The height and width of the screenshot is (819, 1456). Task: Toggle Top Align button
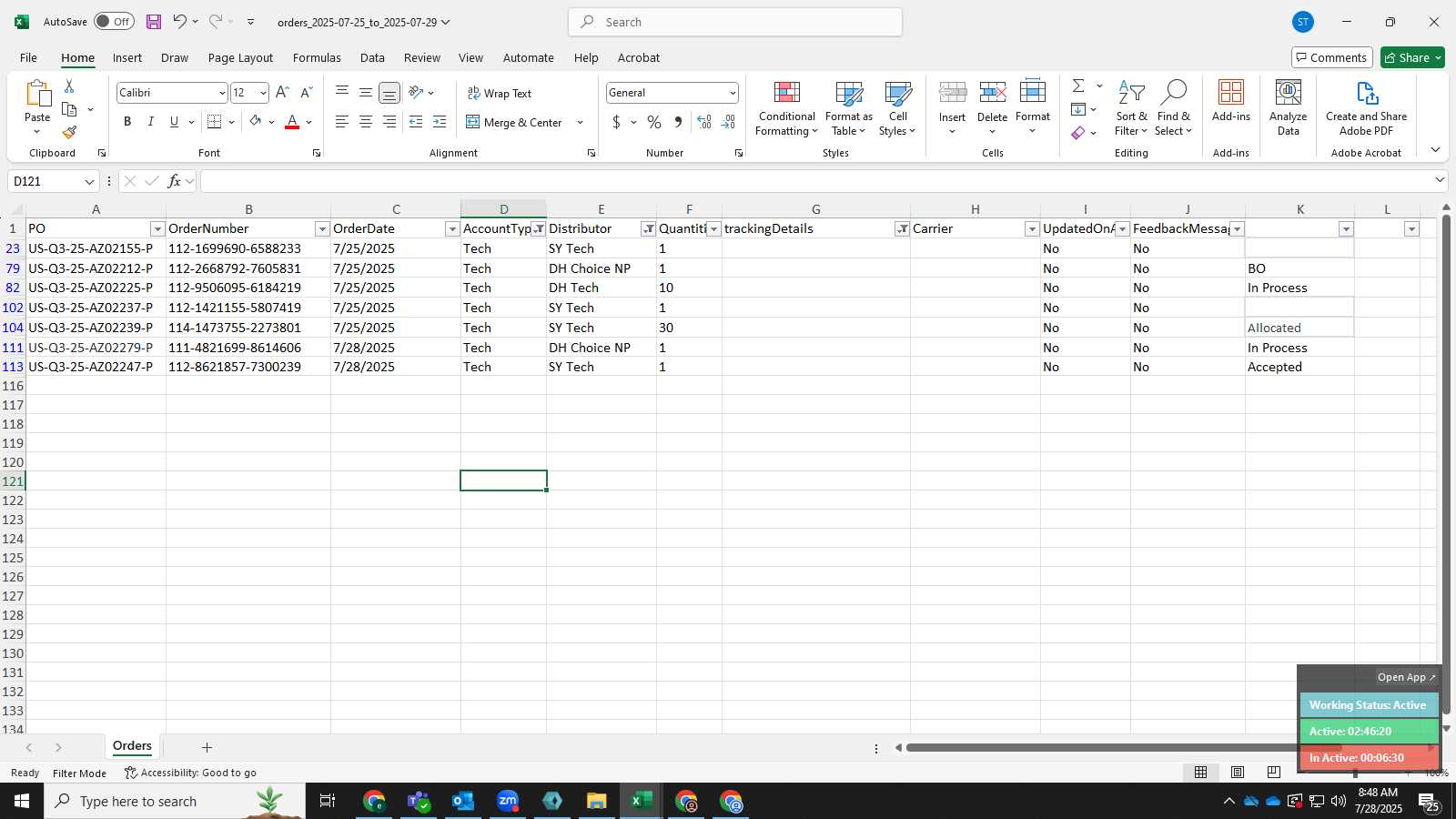click(x=341, y=93)
